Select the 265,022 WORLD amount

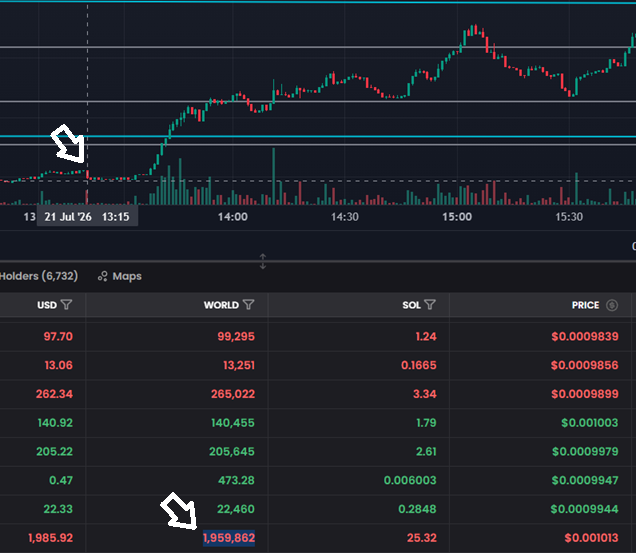[233, 394]
